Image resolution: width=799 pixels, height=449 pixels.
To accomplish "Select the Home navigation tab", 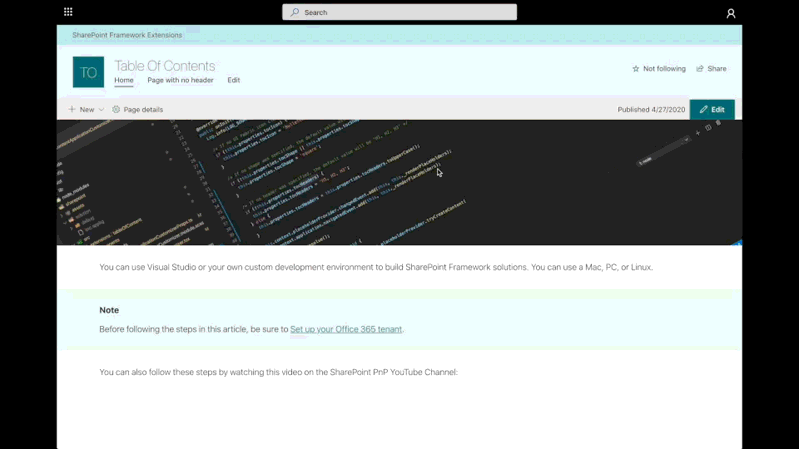I will click(x=124, y=80).
